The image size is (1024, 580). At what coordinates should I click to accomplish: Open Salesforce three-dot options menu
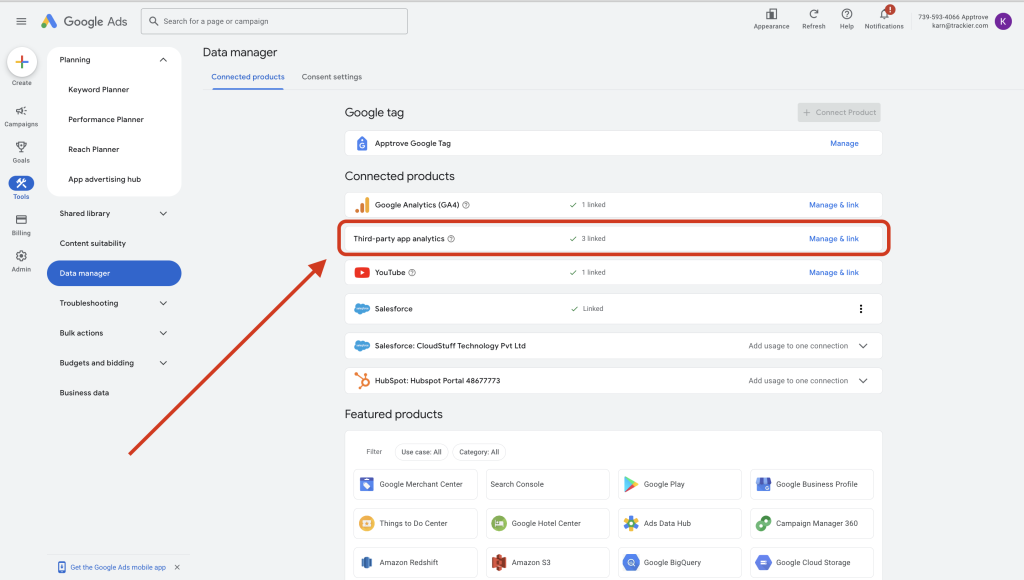861,309
